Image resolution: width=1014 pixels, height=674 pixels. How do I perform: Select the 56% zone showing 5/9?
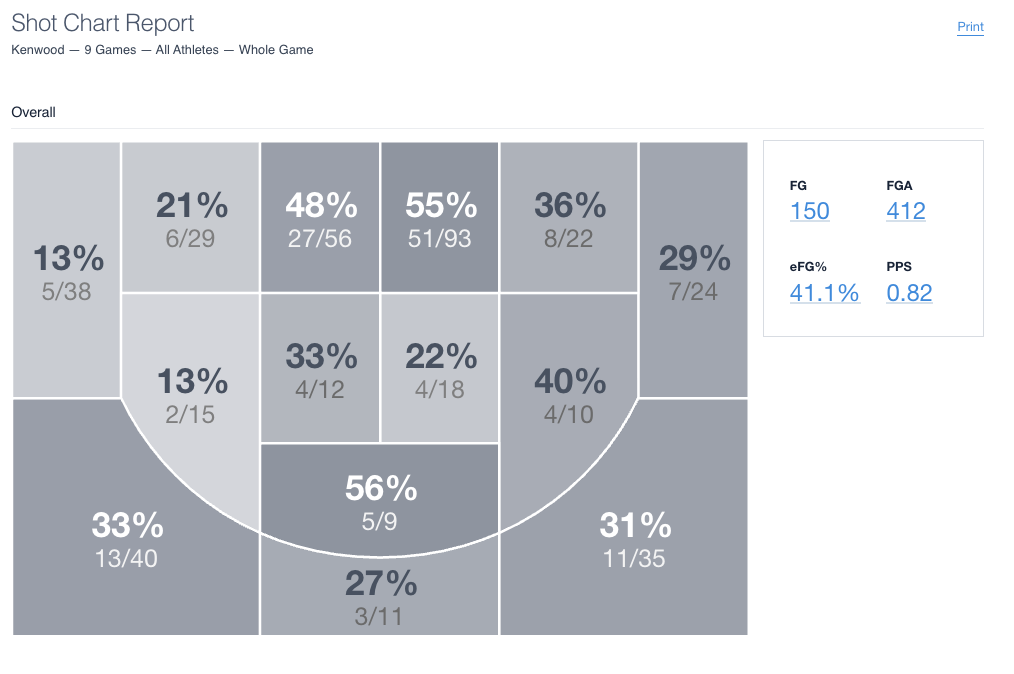tap(380, 500)
